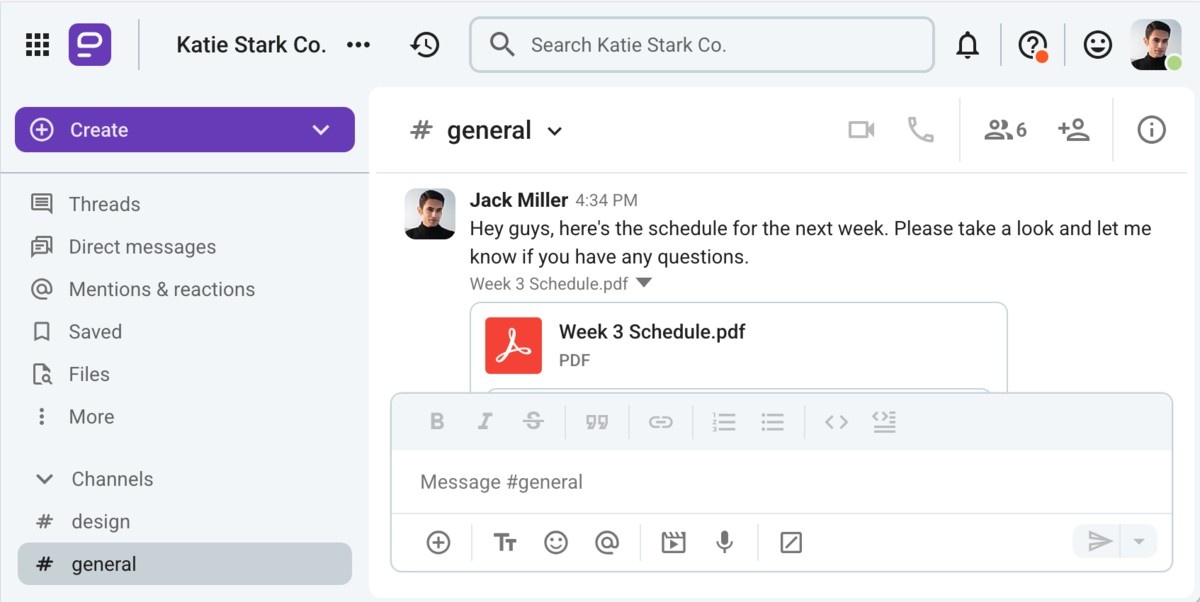The width and height of the screenshot is (1200, 602).
Task: View the 6 channel members
Action: [1005, 130]
